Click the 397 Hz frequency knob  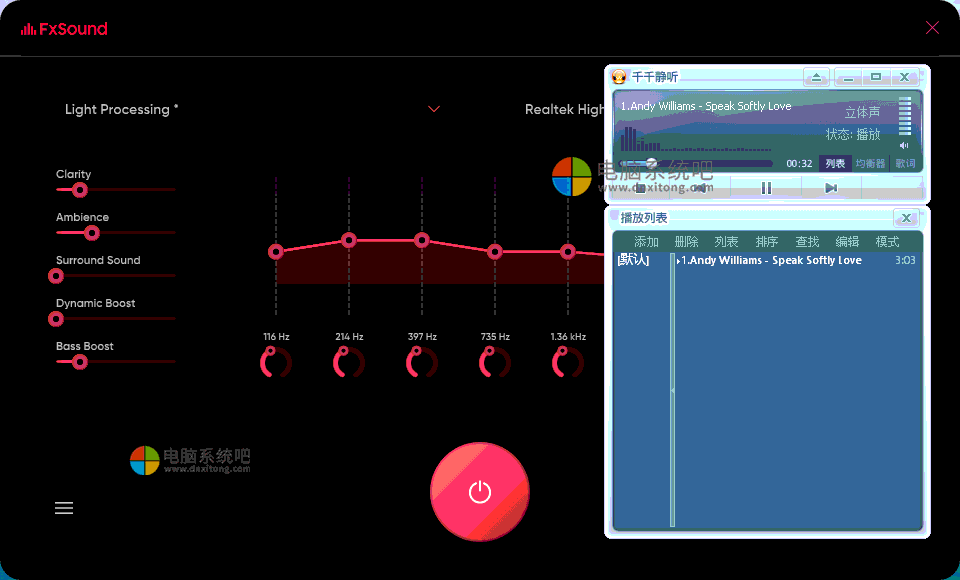422,363
